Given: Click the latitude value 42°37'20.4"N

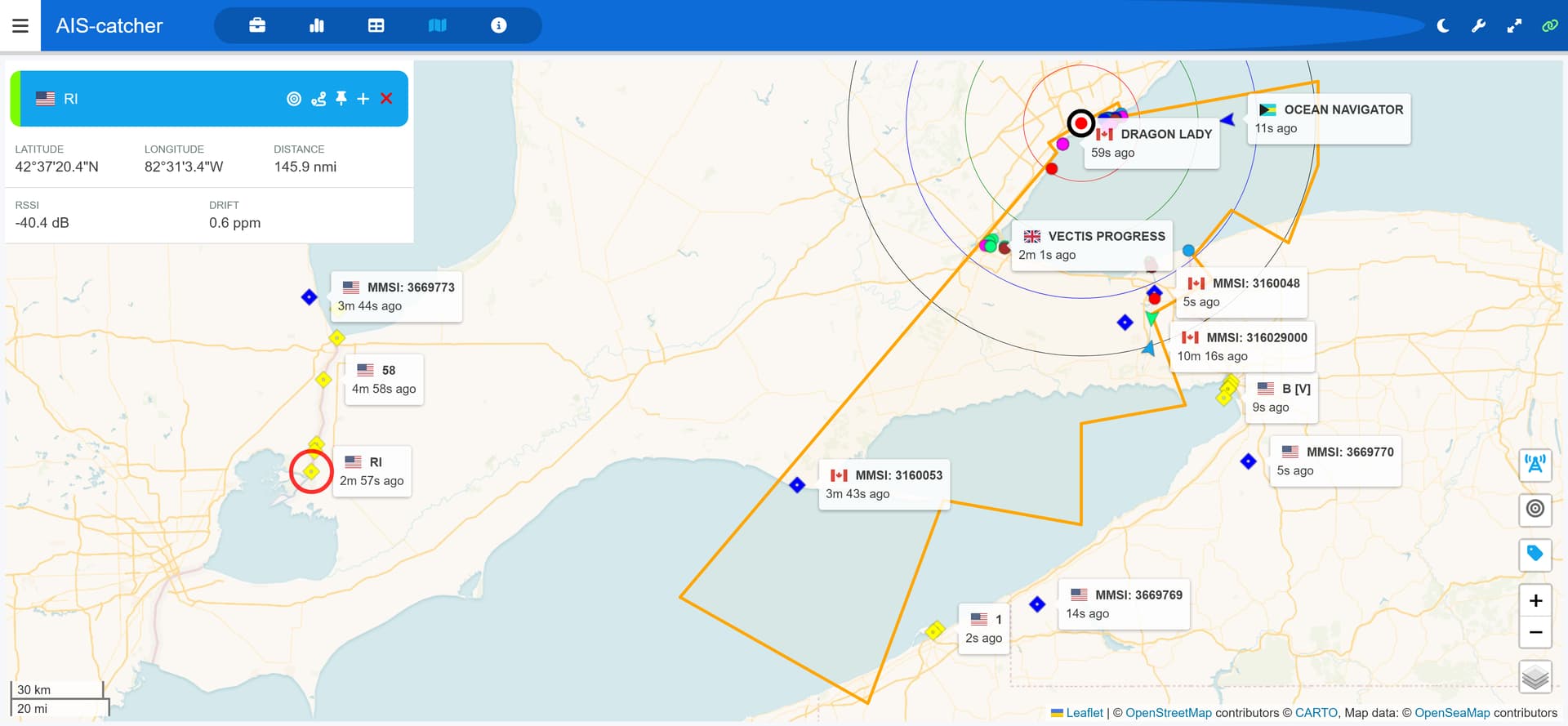Looking at the screenshot, I should pyautogui.click(x=57, y=167).
